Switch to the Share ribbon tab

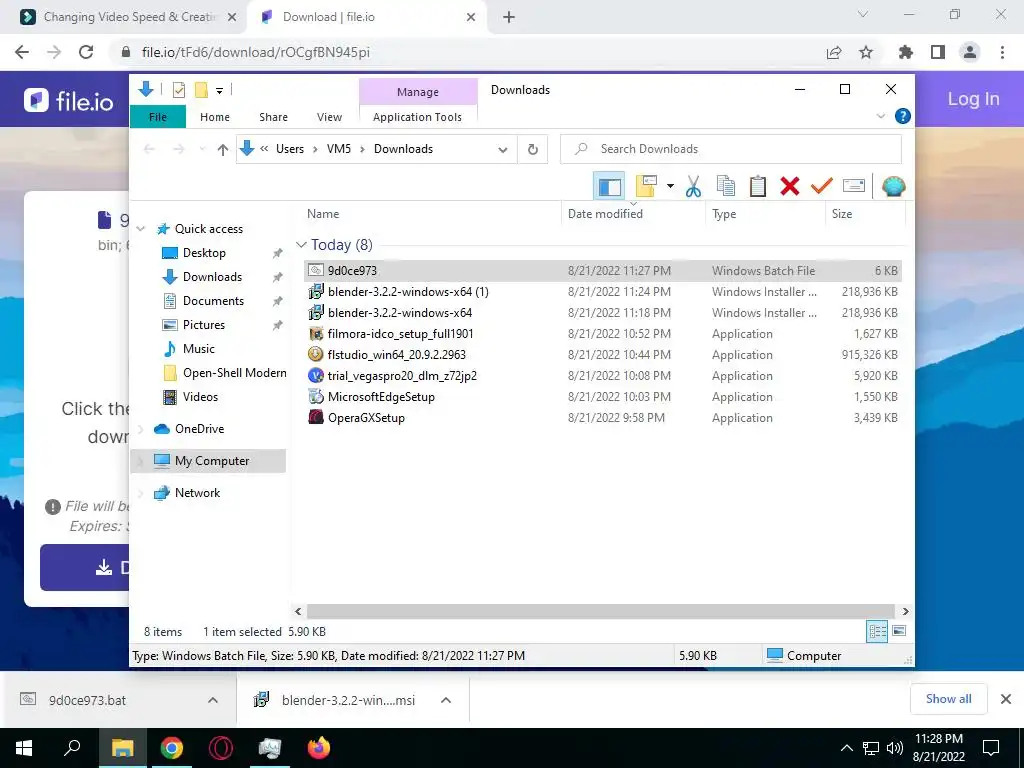click(273, 117)
